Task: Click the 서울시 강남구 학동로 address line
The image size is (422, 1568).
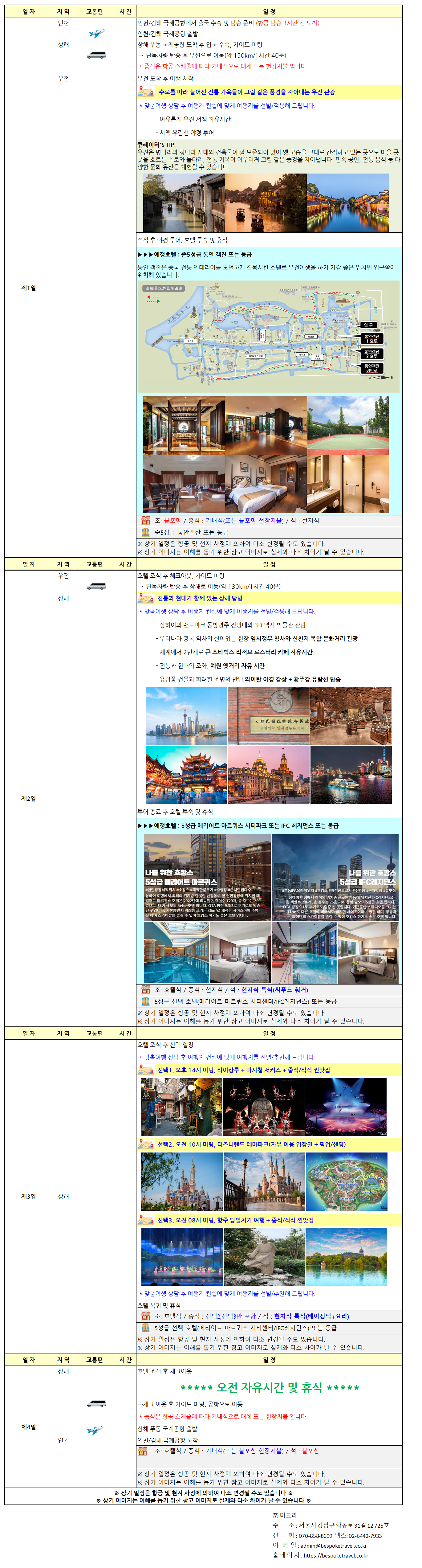Action: [331, 1525]
